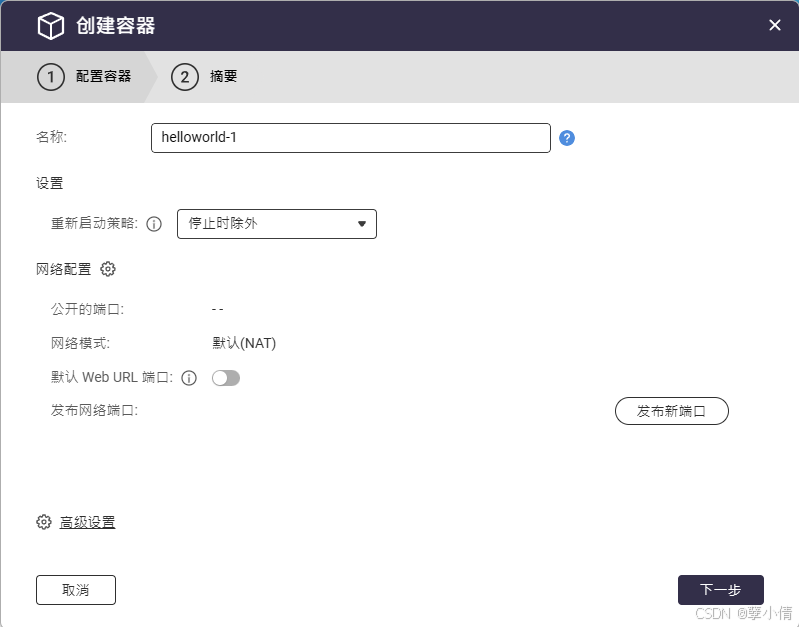This screenshot has width=799, height=627.
Task: Click the step 2 circle number icon
Action: [x=185, y=77]
